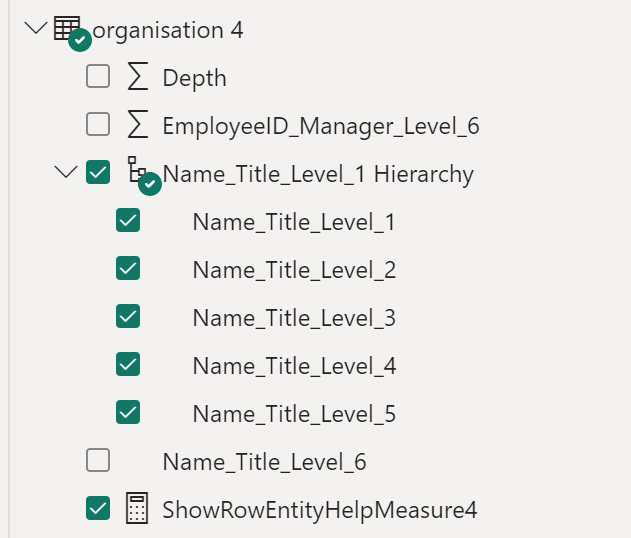This screenshot has height=538, width=631.
Task: Select the organisation 4 table name
Action: coord(168,30)
